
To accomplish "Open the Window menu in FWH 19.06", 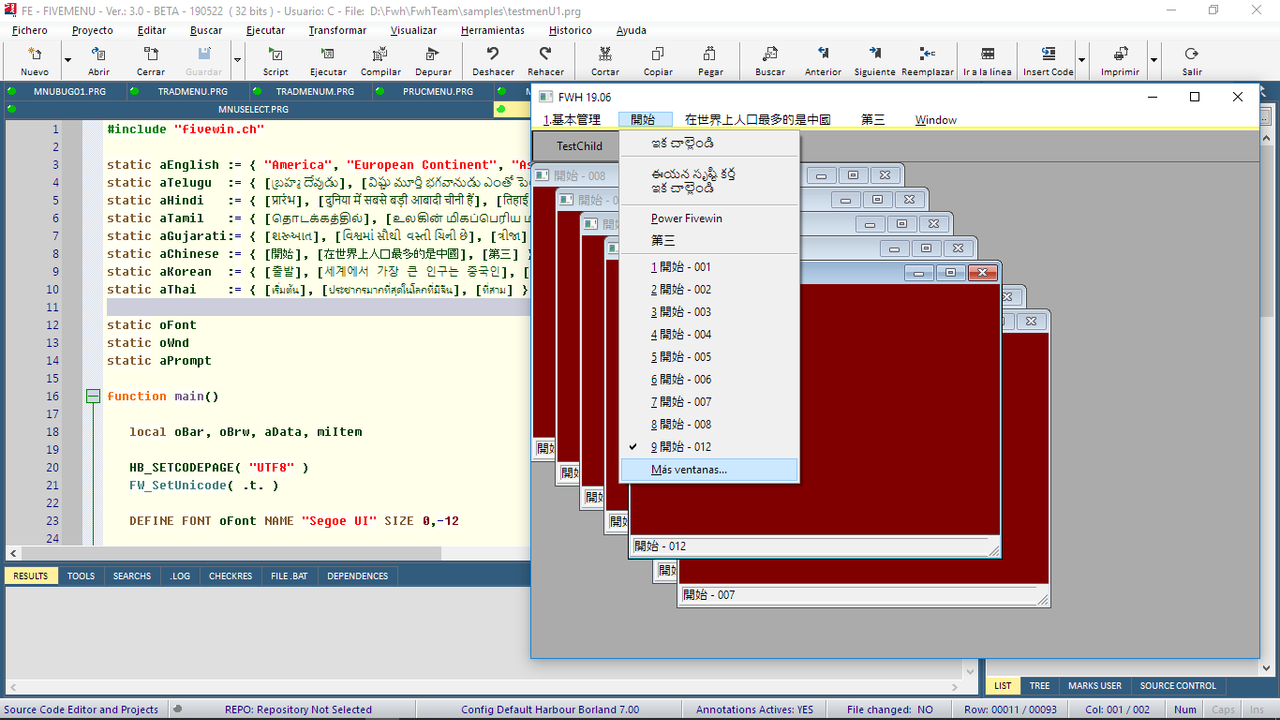I will tap(936, 120).
